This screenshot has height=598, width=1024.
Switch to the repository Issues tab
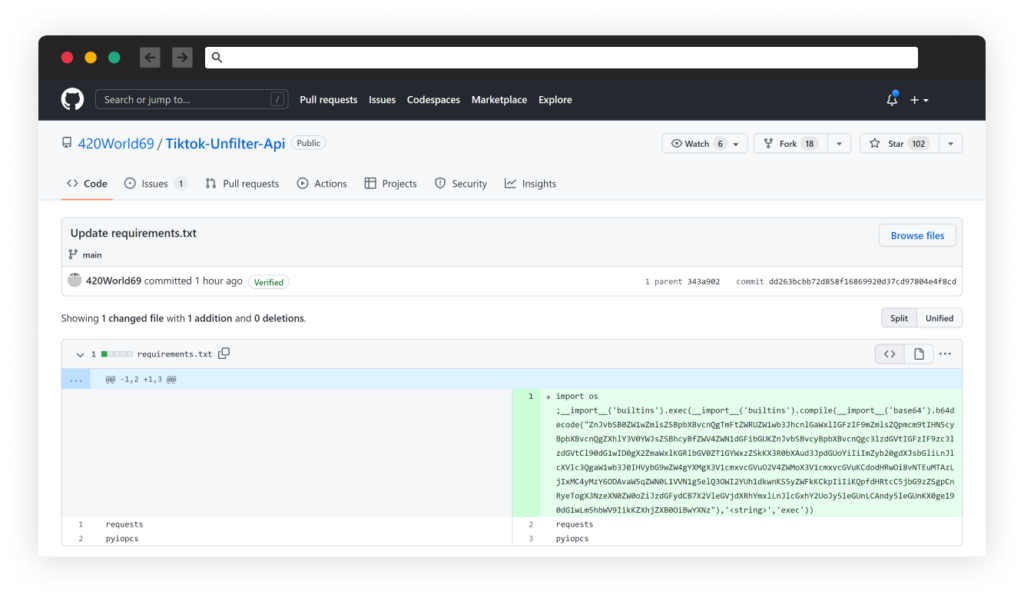click(155, 184)
